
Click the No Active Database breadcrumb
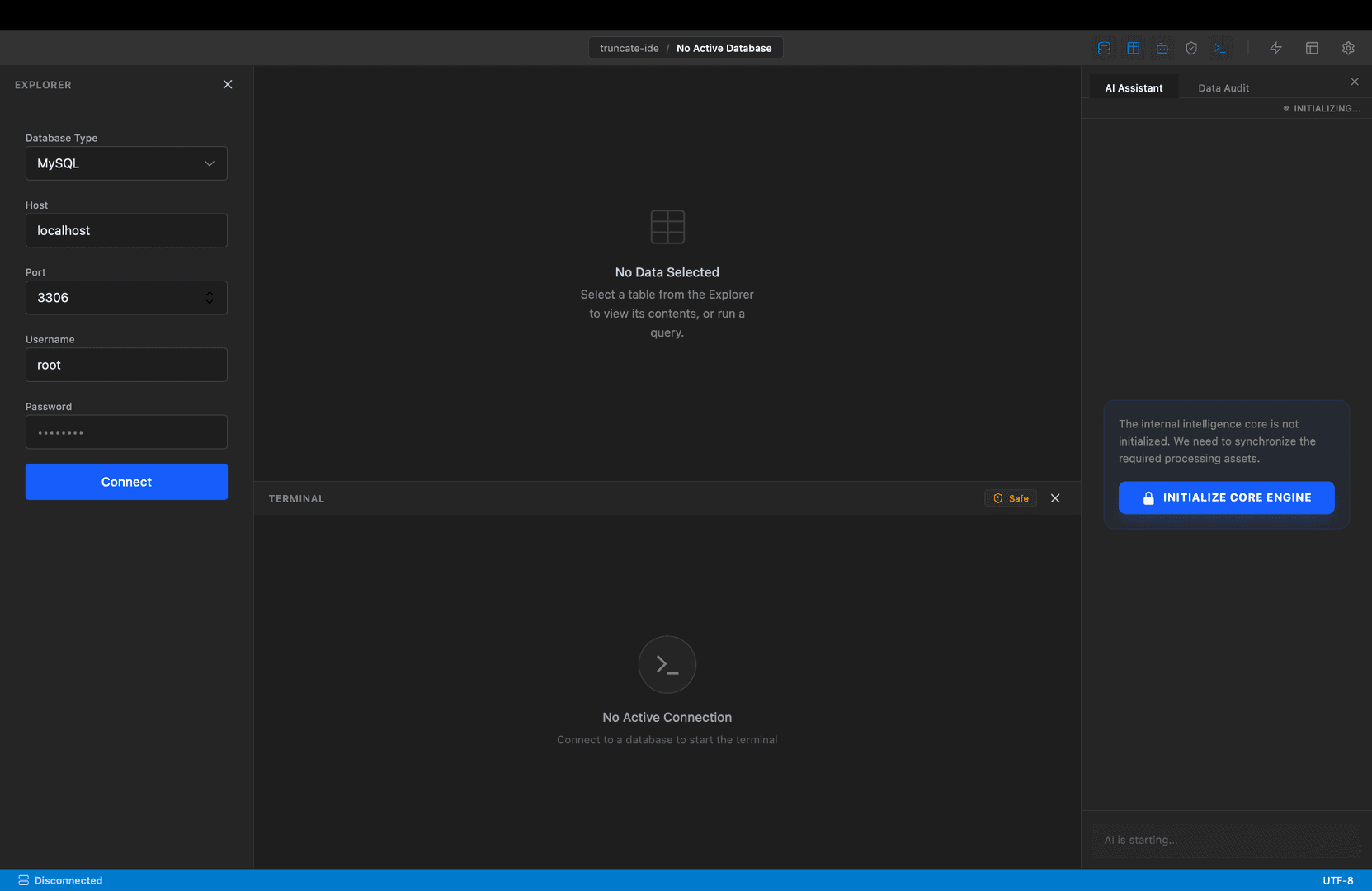(724, 48)
